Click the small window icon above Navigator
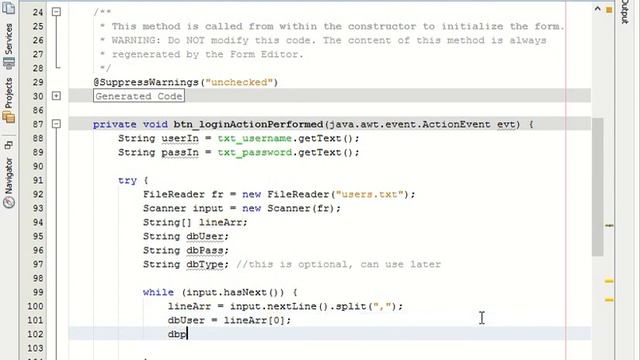 pos(9,145)
